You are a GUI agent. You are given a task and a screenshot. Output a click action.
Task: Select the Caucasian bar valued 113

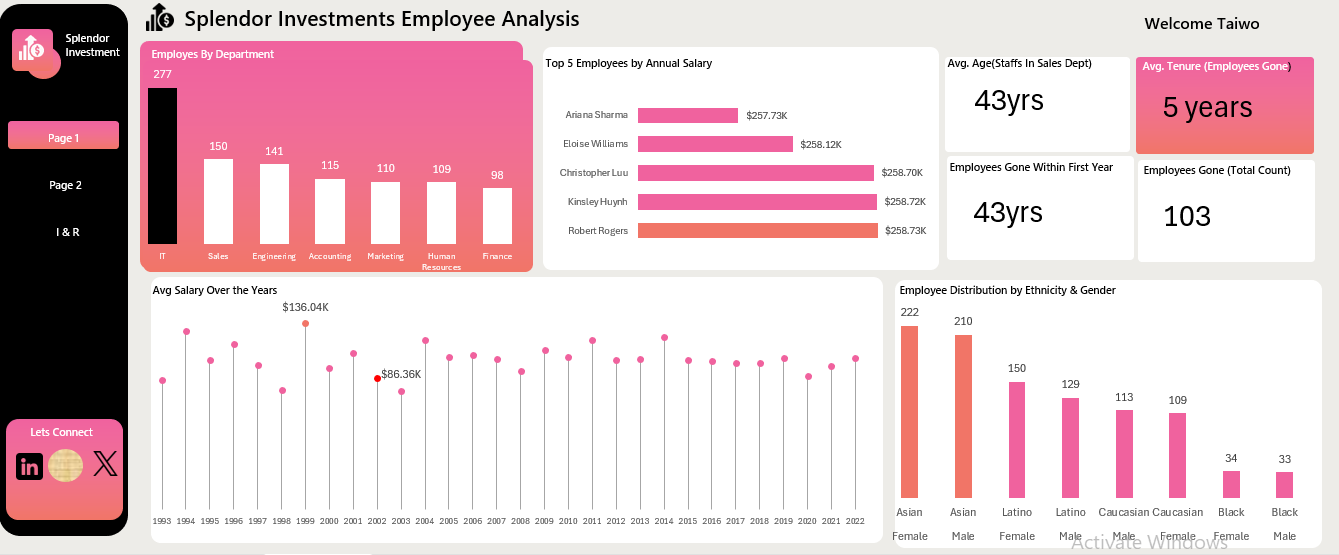(1124, 454)
